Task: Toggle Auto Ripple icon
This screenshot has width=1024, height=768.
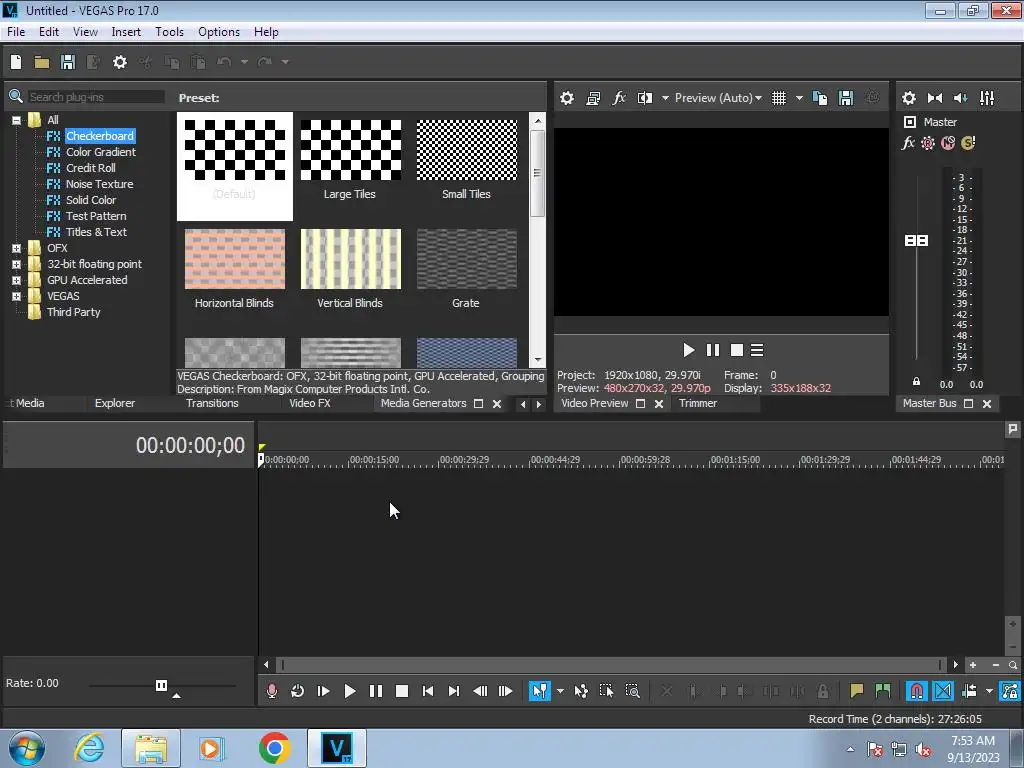Action: point(969,691)
